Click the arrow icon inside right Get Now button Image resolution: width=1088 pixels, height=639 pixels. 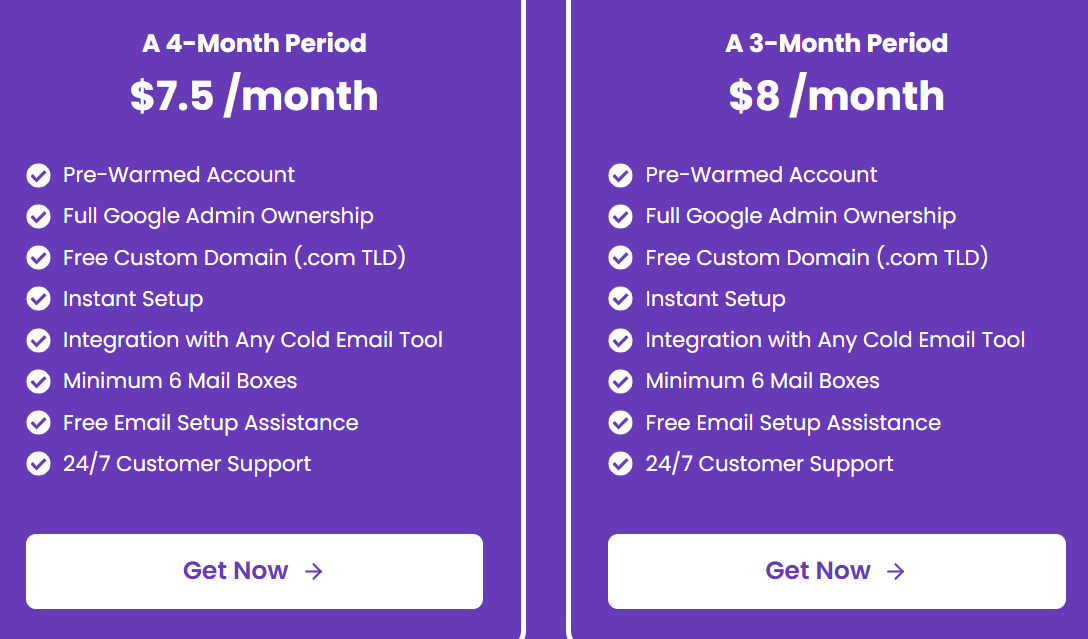tap(898, 571)
